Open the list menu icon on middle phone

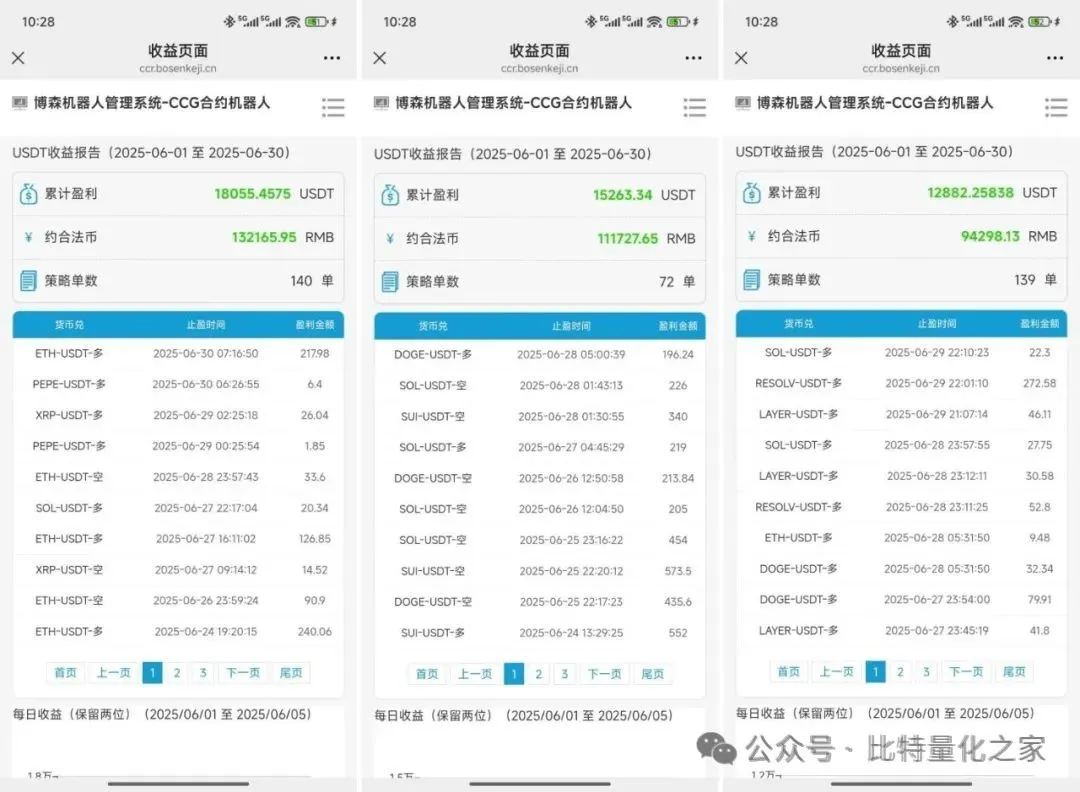(x=695, y=107)
